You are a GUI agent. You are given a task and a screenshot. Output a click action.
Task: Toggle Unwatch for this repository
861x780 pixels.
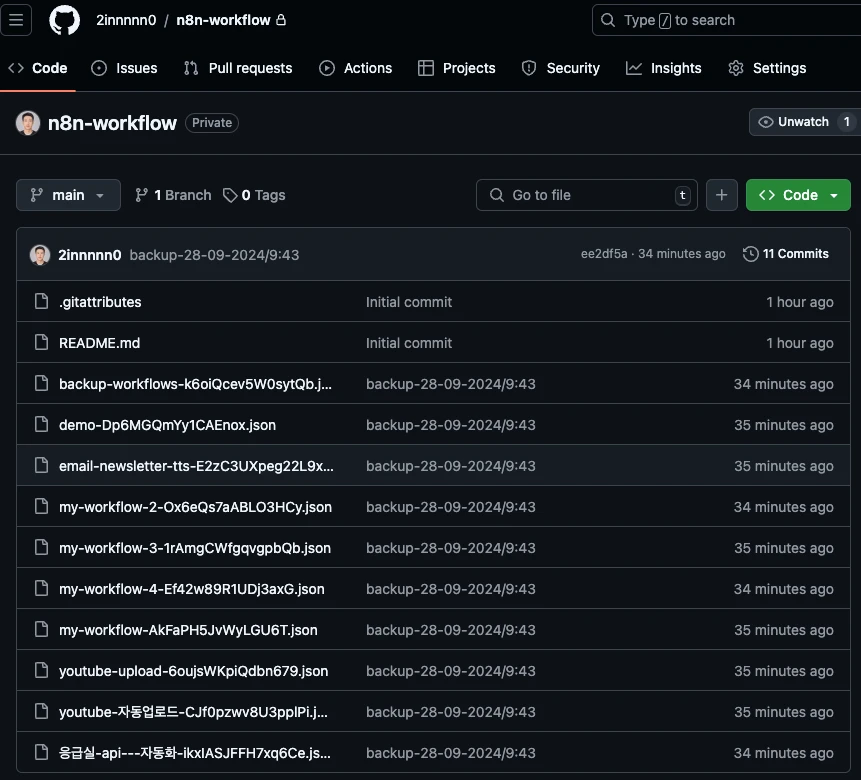coord(804,122)
